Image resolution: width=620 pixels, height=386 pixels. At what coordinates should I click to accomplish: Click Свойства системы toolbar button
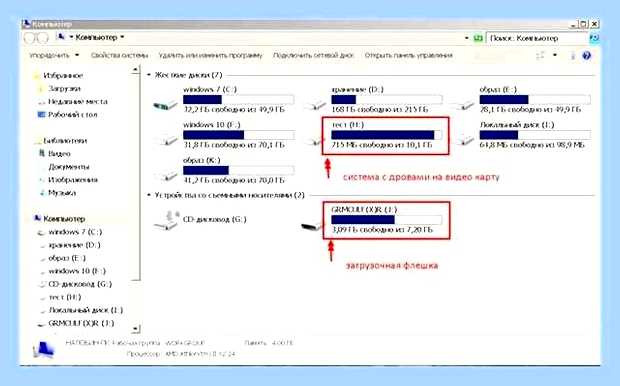click(119, 55)
